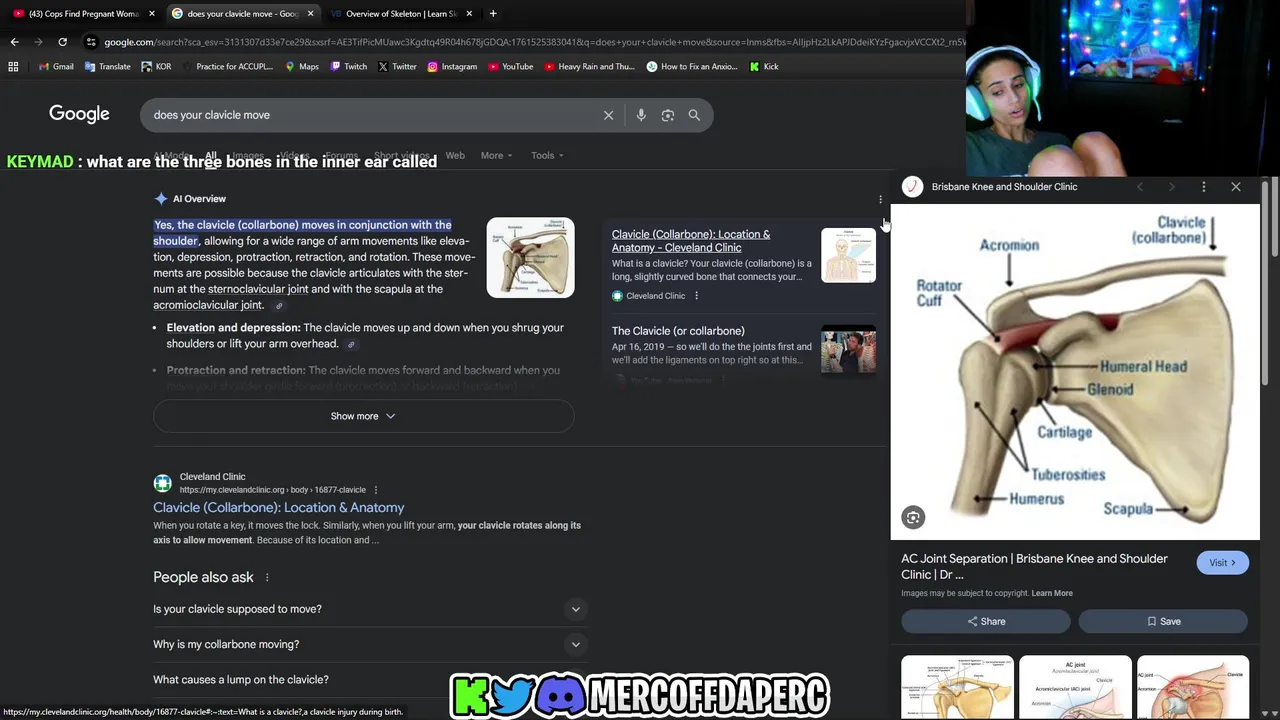This screenshot has height=720, width=1280.
Task: Open the Kick bookmark
Action: click(764, 67)
